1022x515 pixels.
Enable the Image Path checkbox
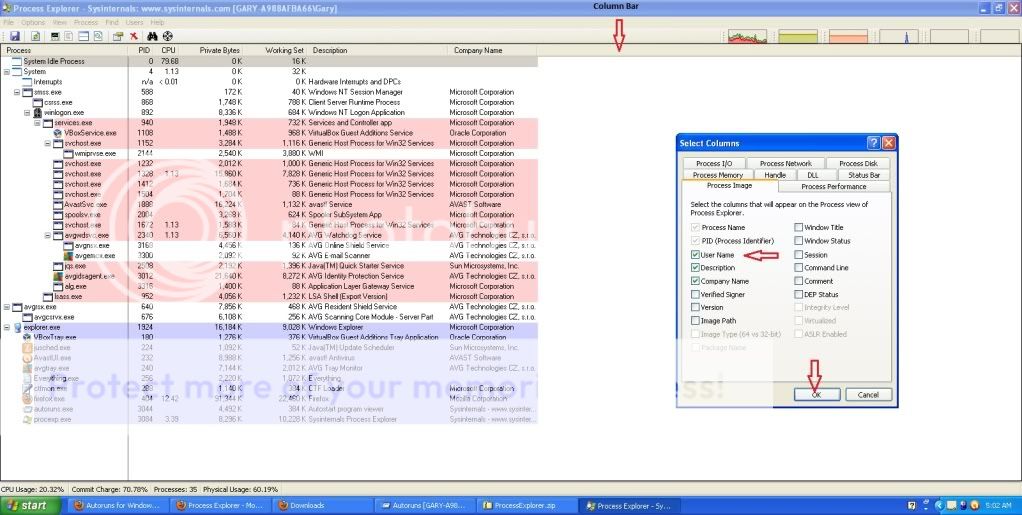(695, 321)
